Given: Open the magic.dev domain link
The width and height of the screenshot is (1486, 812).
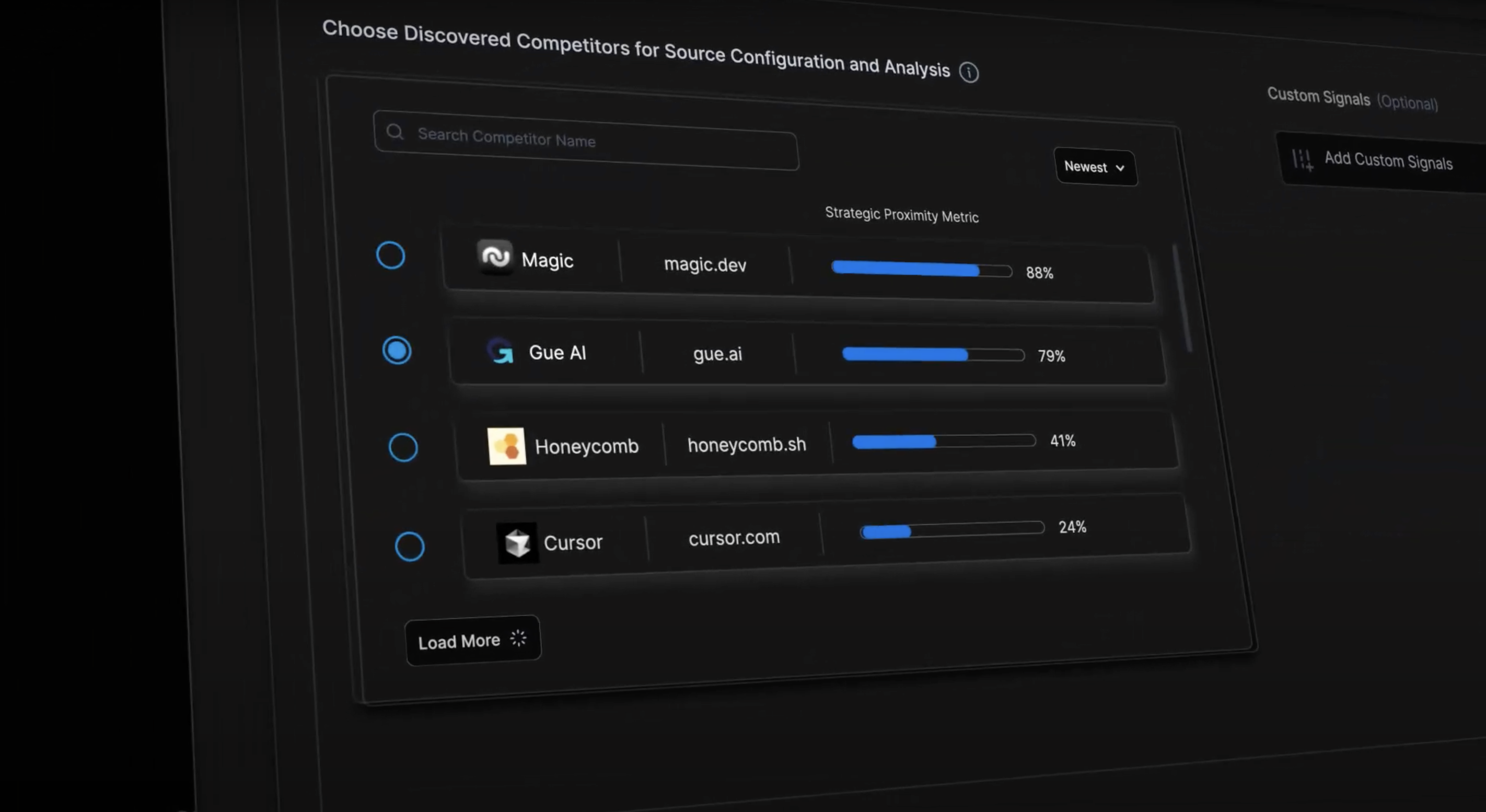Looking at the screenshot, I should coord(705,265).
